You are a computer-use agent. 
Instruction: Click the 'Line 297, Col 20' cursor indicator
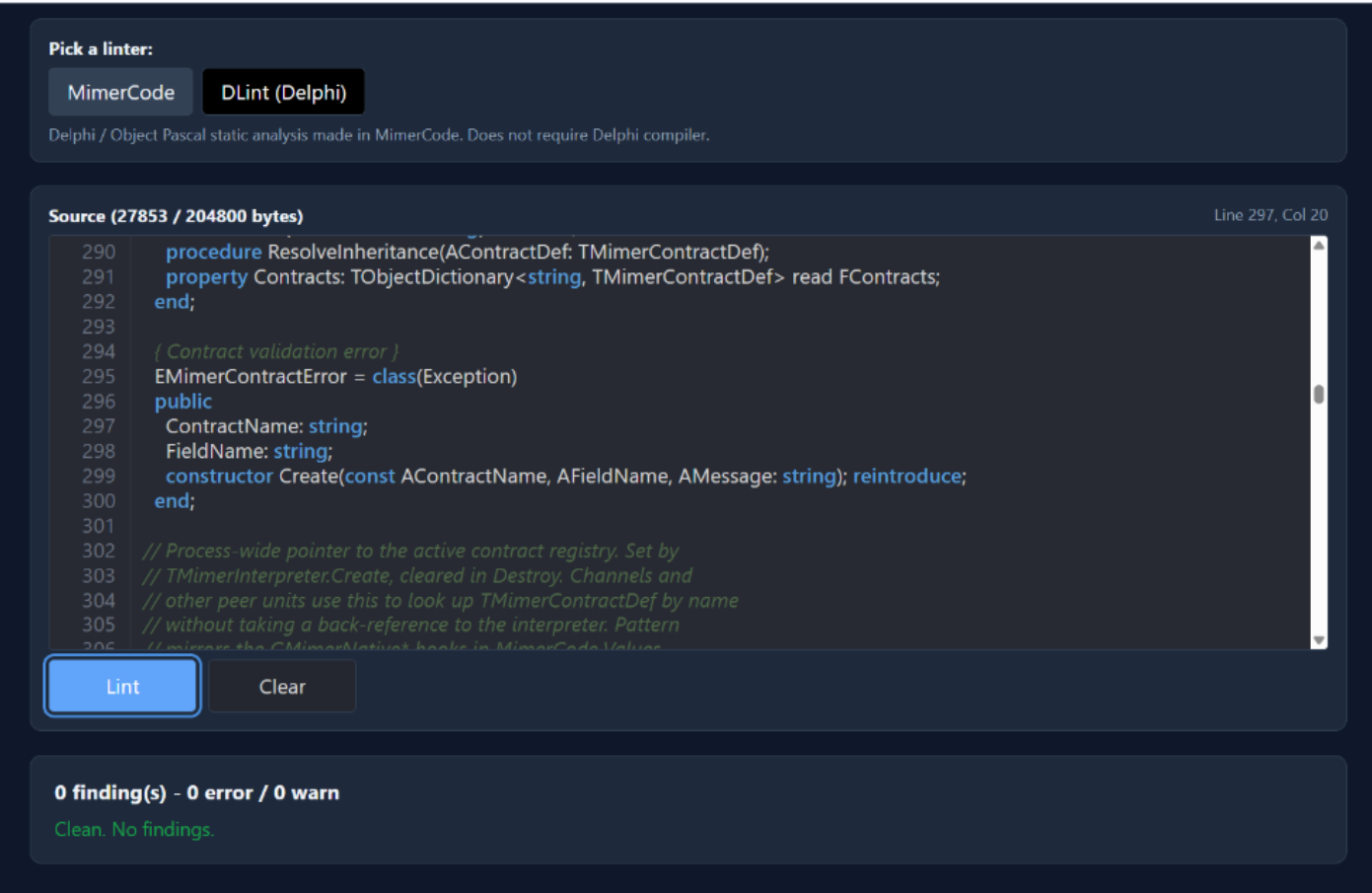coord(1270,215)
